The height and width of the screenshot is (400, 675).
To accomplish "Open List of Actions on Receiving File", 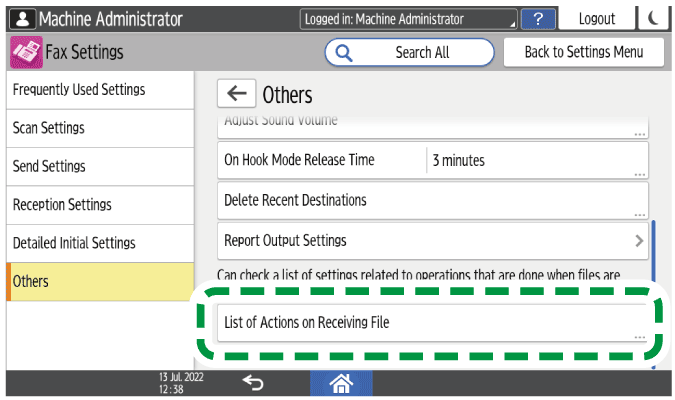I will coord(433,323).
